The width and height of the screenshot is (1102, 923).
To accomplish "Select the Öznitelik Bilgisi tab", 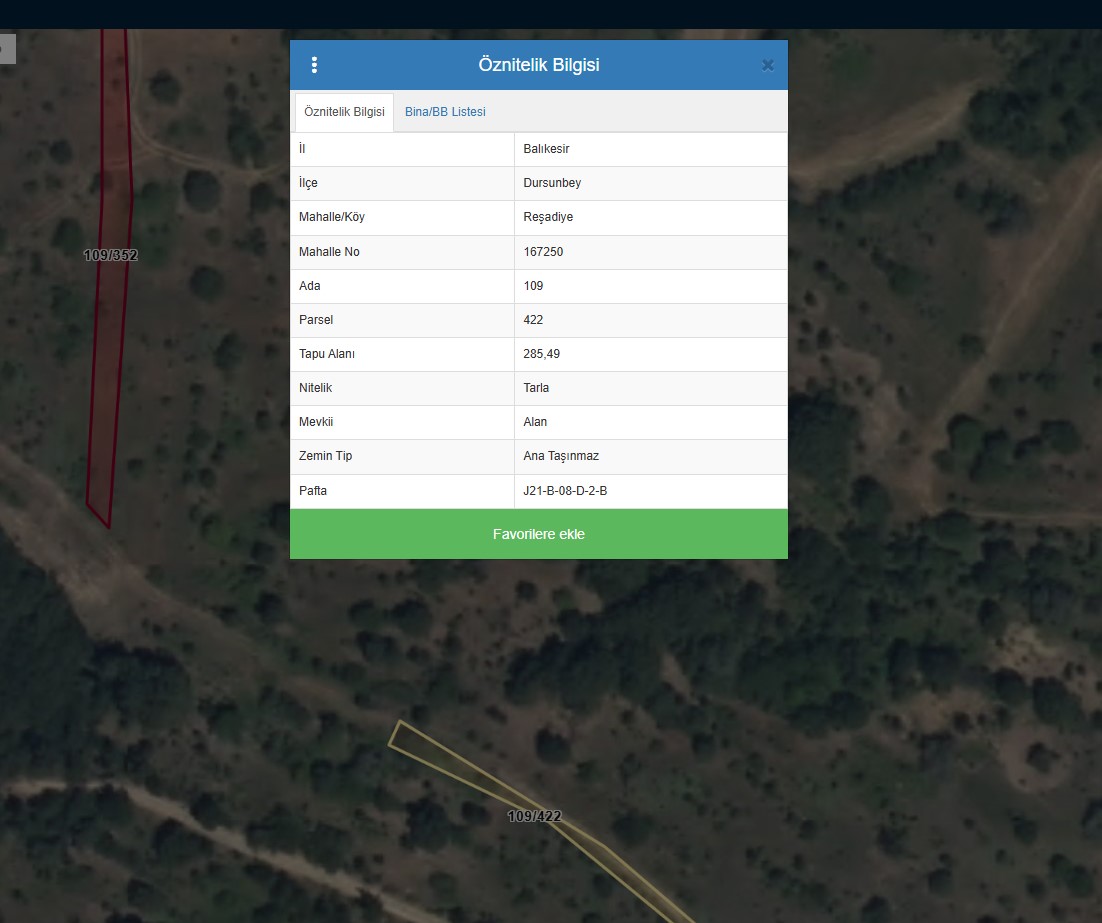I will coord(344,112).
